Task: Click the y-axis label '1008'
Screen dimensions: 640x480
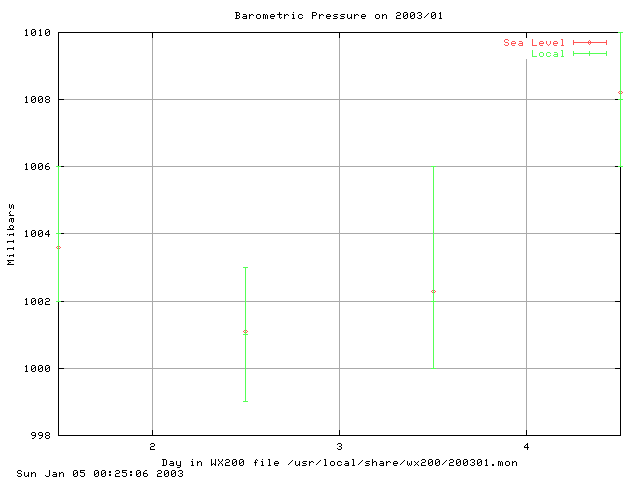Action: pos(37,100)
